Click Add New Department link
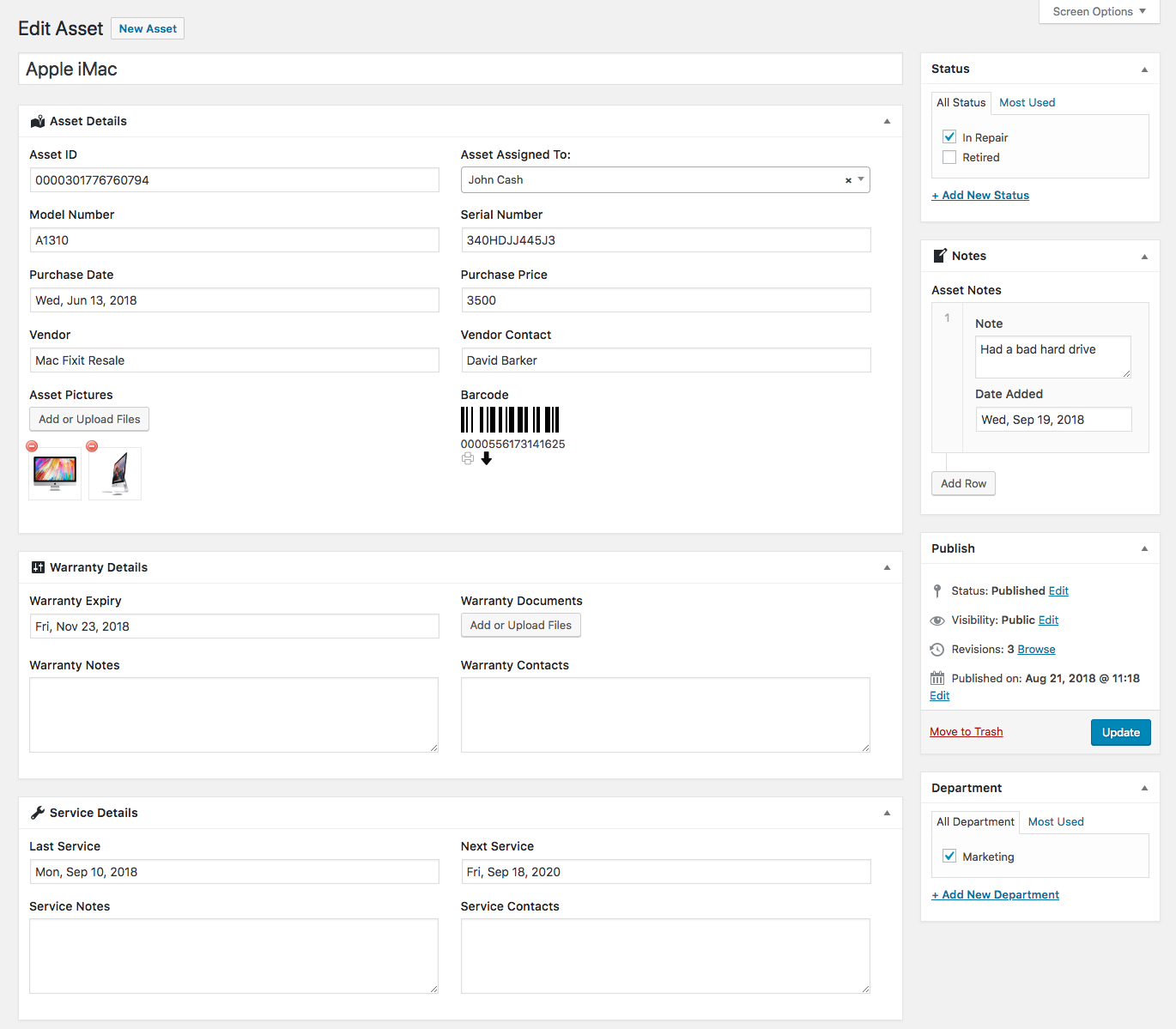1176x1029 pixels. click(x=996, y=895)
